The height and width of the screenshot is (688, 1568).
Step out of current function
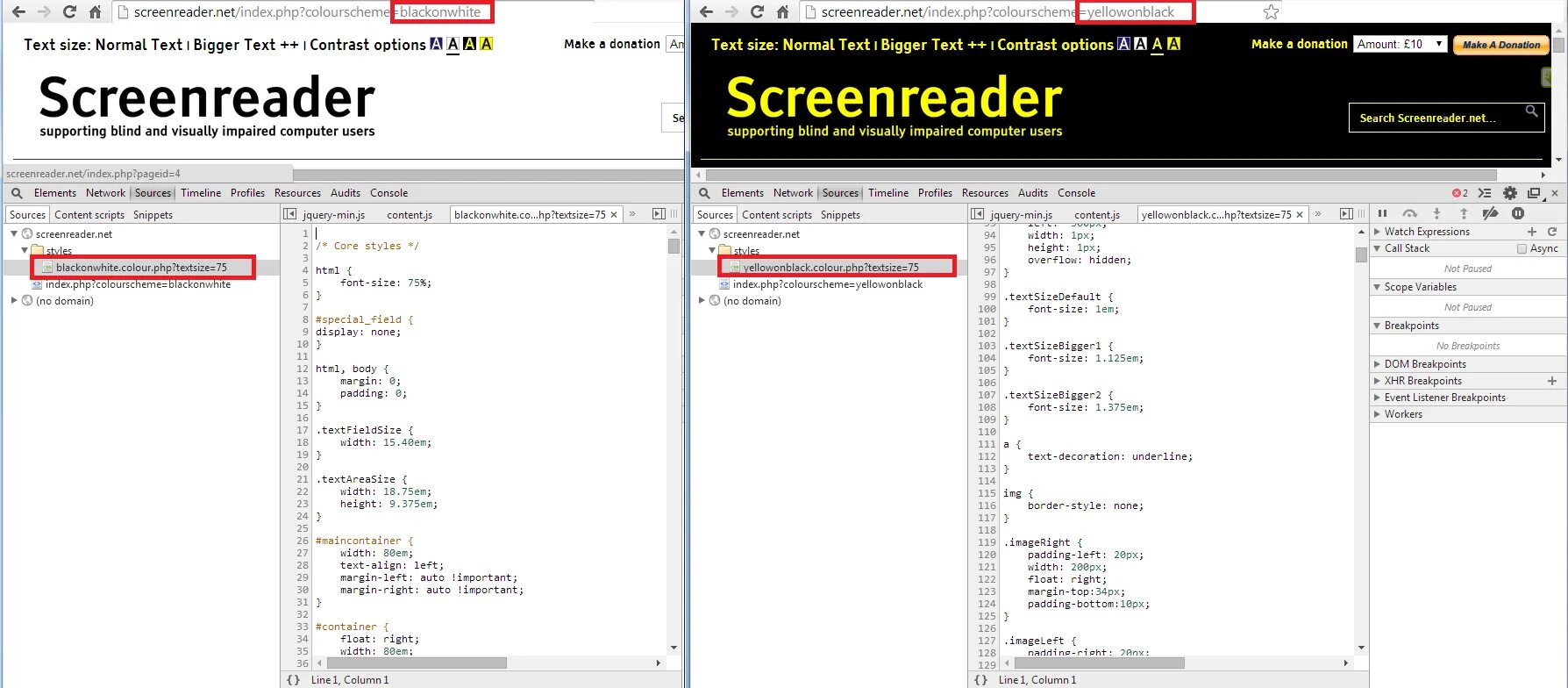pos(1463,213)
